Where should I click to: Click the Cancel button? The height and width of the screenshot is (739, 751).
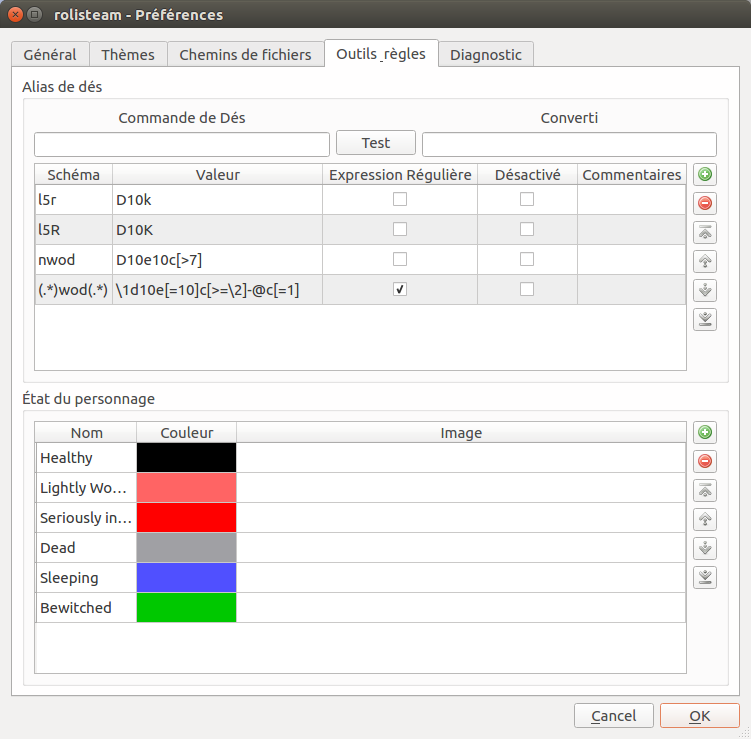(614, 716)
